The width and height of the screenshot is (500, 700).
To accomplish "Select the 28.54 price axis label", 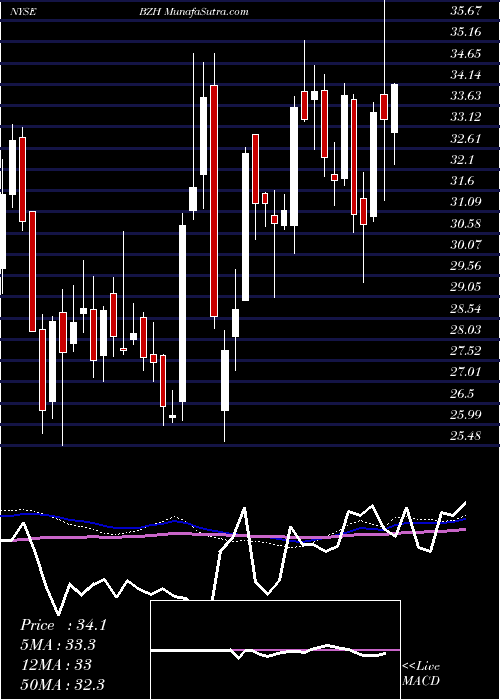I will (466, 308).
